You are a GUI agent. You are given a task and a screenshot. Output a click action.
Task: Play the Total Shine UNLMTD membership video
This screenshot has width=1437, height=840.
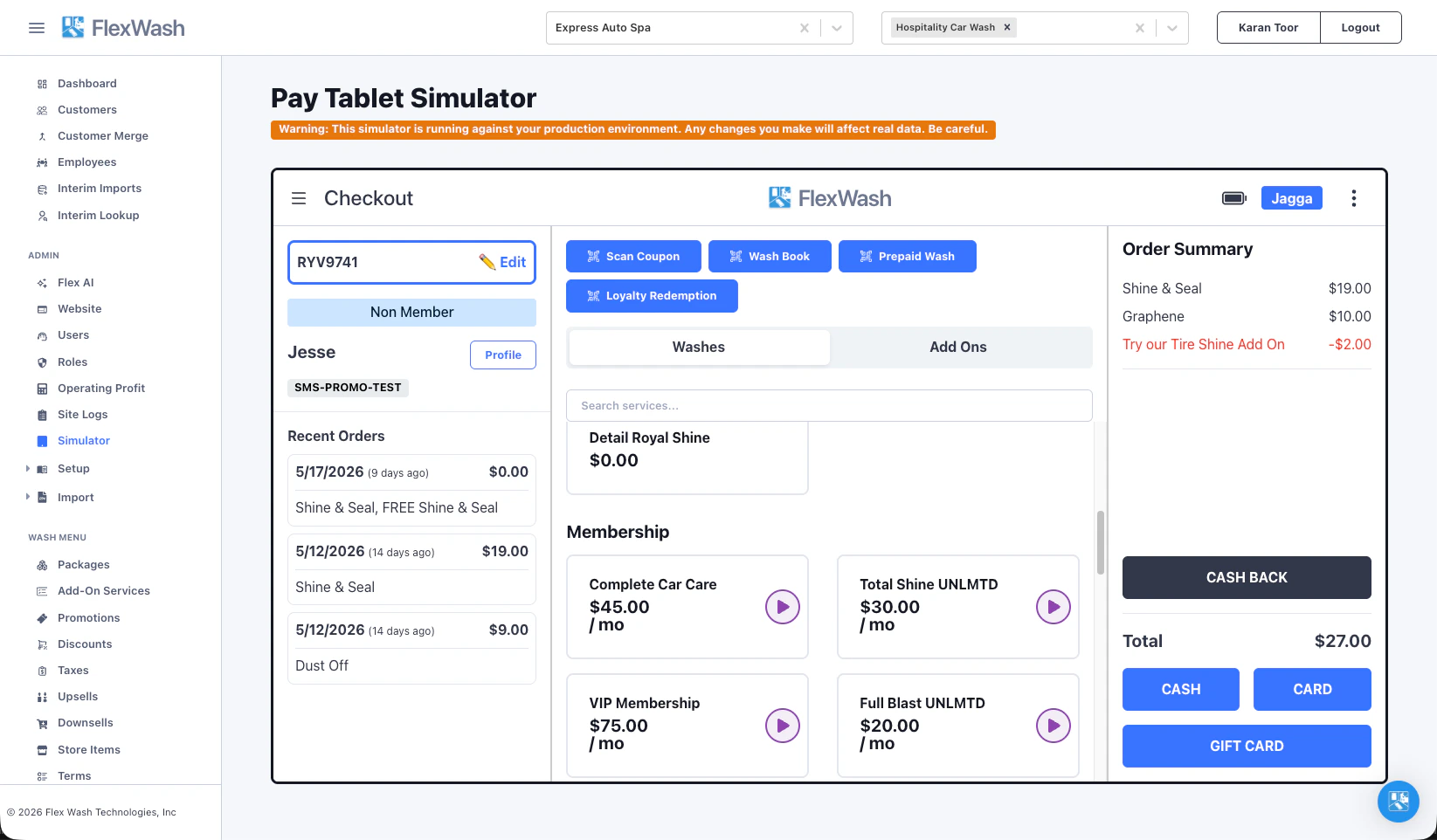(1054, 607)
